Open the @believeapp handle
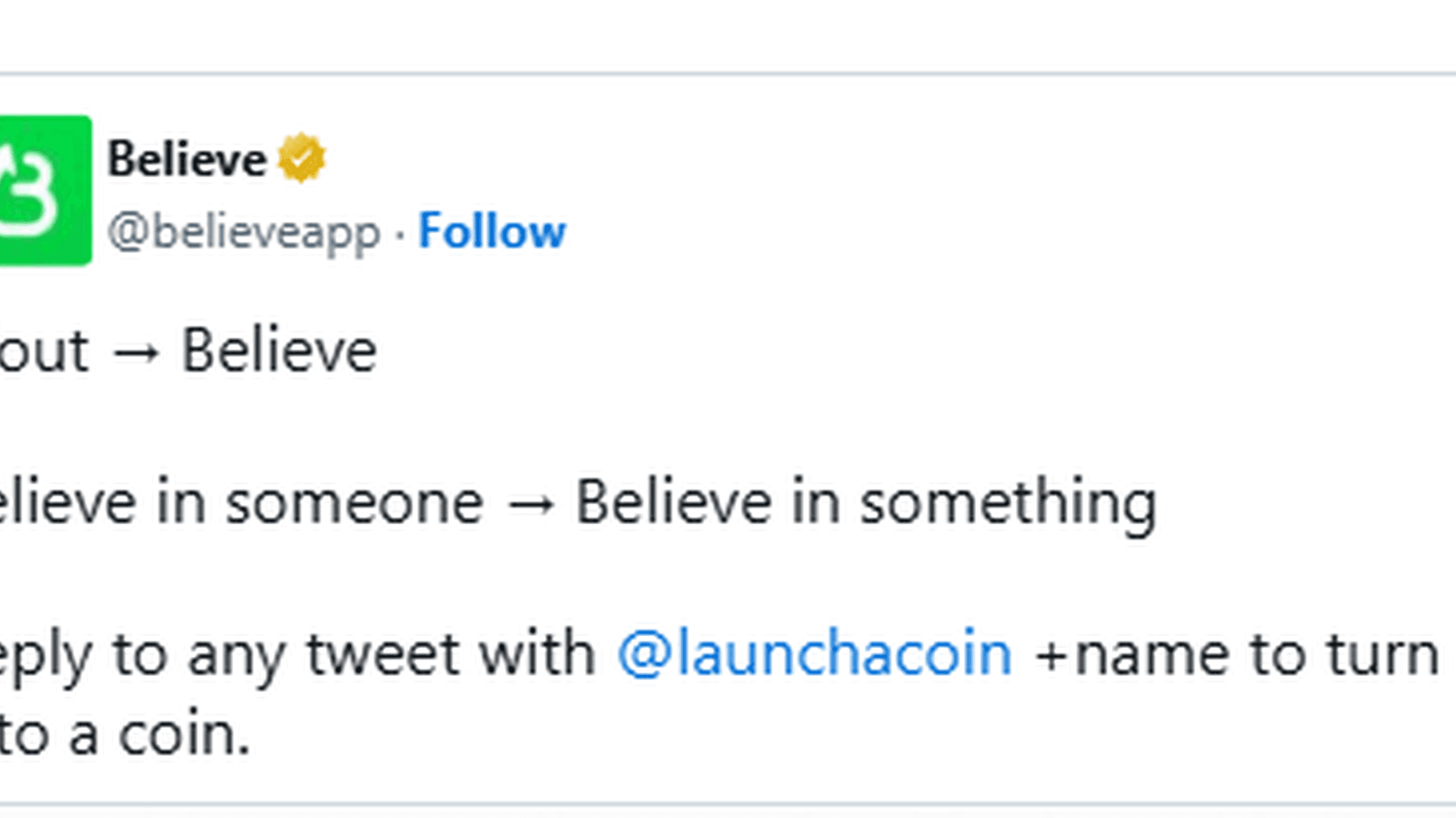 tap(244, 232)
